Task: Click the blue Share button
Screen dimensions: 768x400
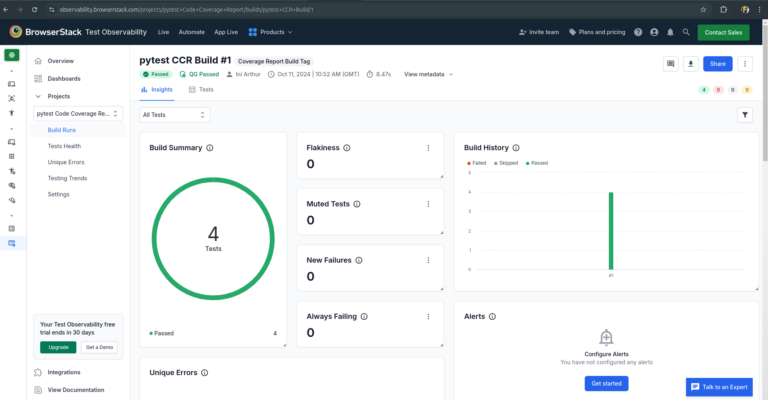Action: tap(716, 64)
